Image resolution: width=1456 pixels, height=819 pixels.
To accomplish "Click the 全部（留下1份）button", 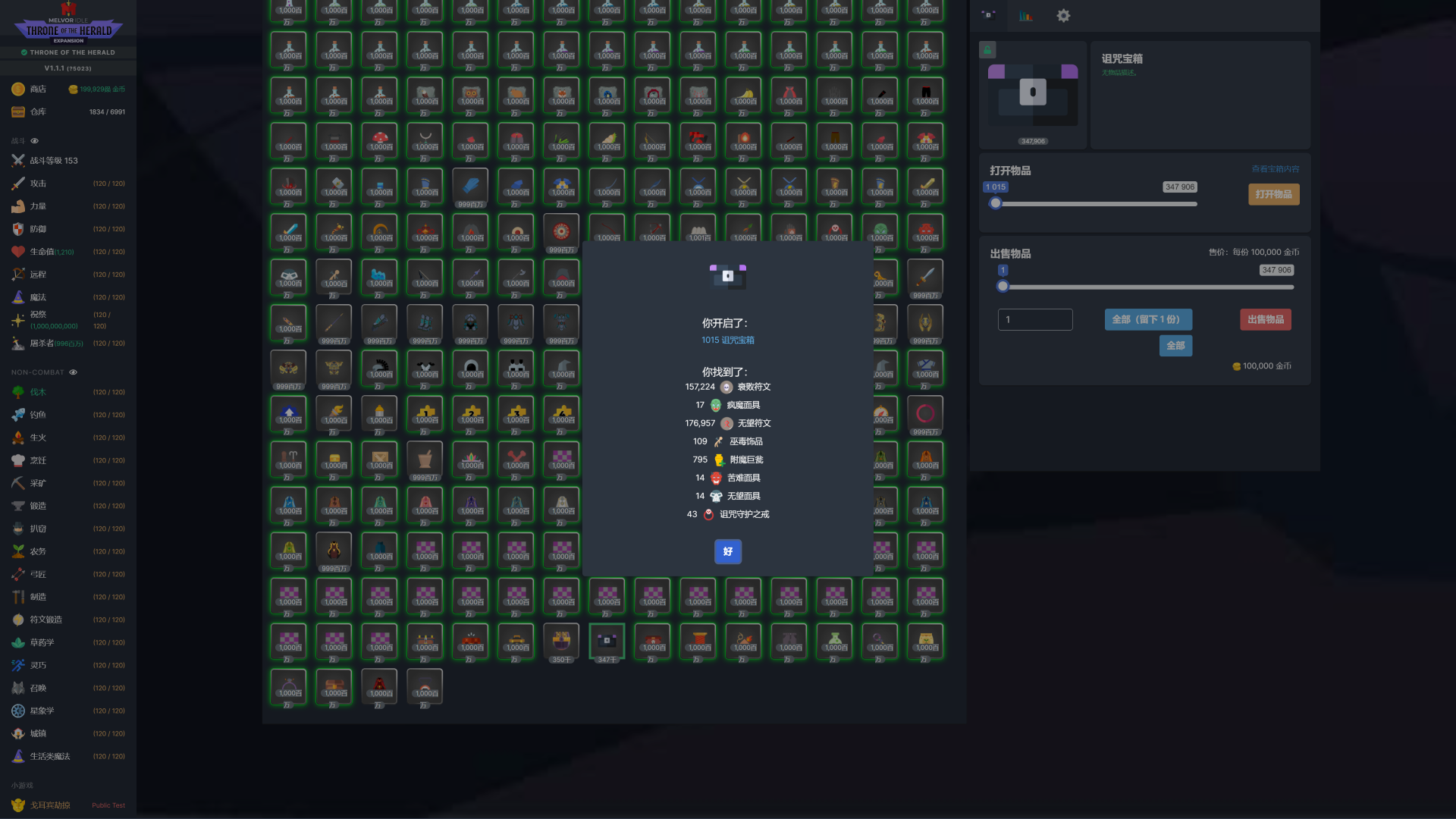I will pyautogui.click(x=1147, y=319).
